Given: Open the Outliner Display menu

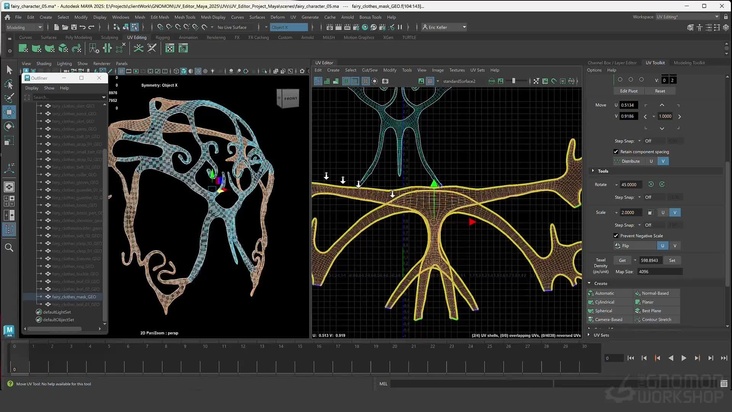Looking at the screenshot, I should (32, 88).
